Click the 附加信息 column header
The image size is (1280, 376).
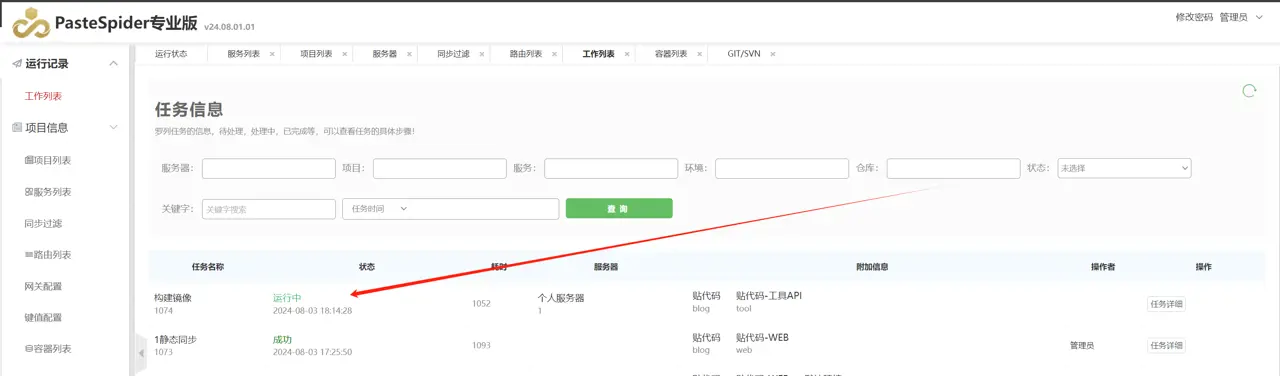point(872,267)
